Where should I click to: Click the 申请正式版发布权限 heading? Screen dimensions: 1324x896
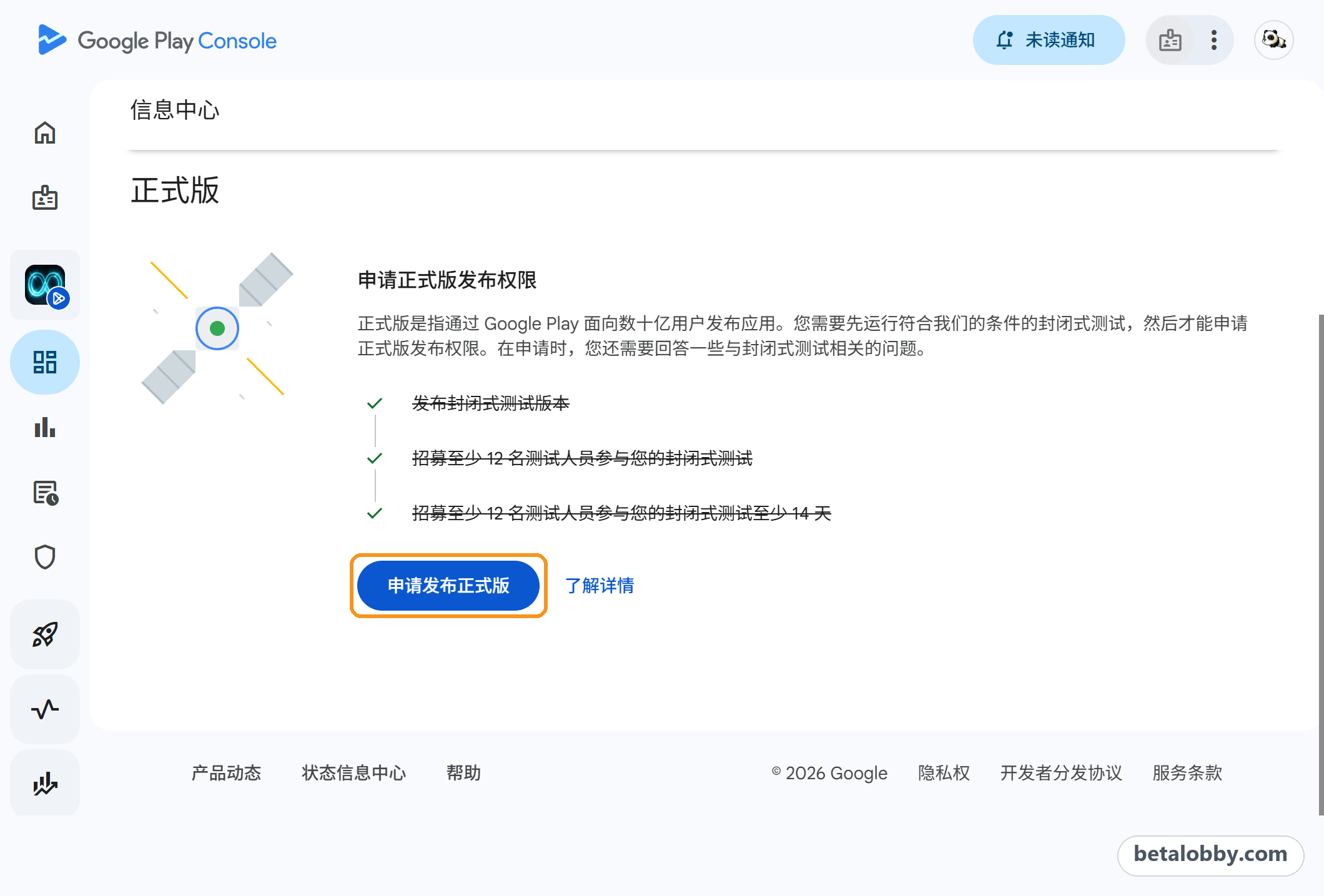pos(447,280)
